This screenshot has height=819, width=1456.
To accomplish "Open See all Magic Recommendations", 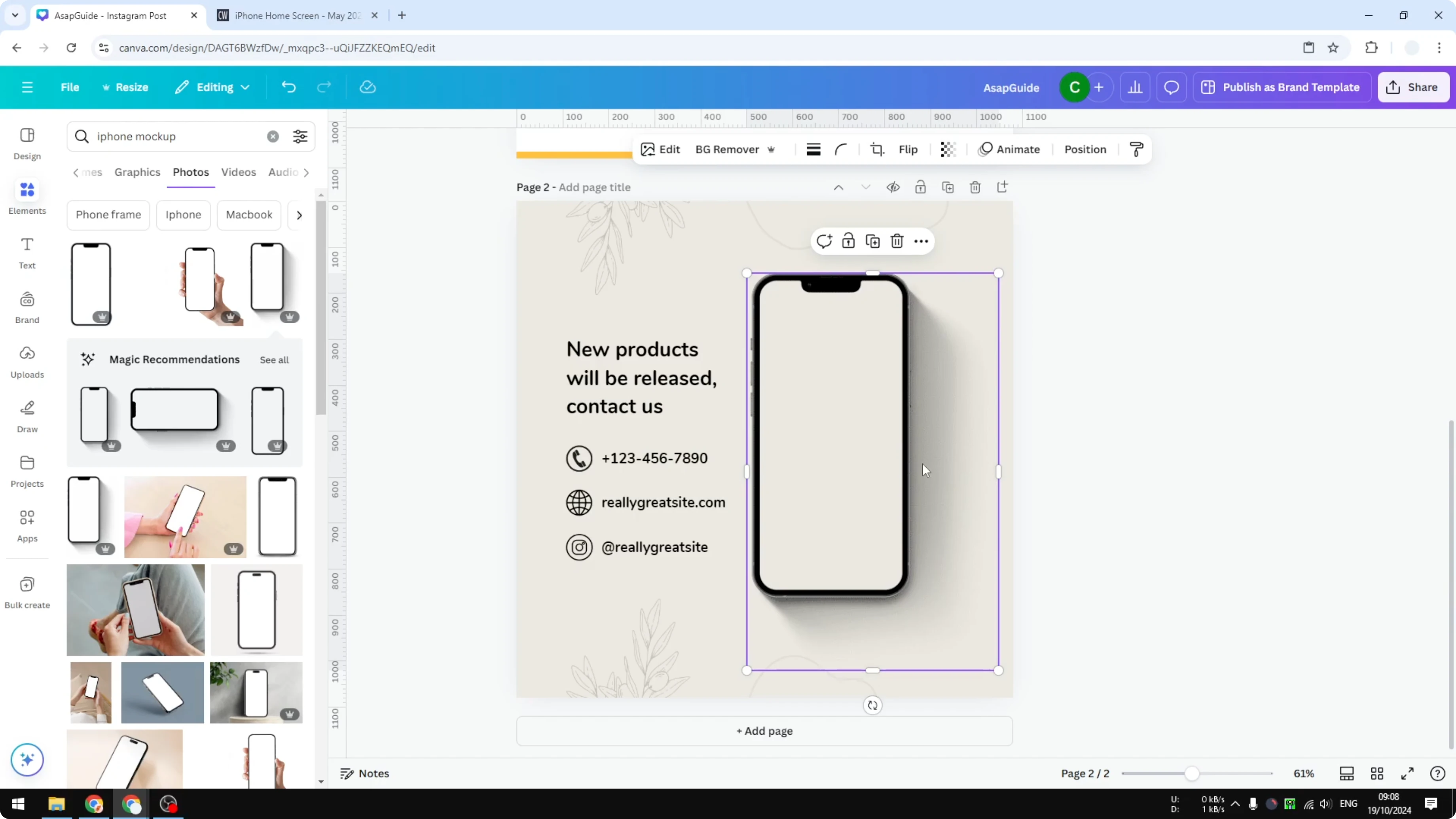I will point(274,360).
